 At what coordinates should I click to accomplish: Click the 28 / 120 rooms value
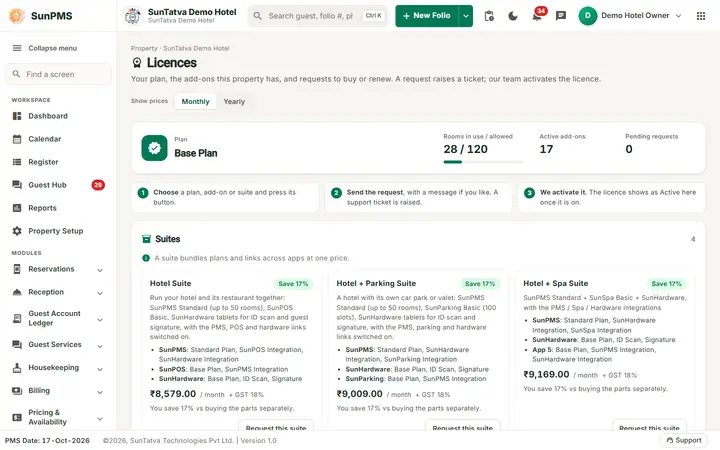[x=465, y=149]
